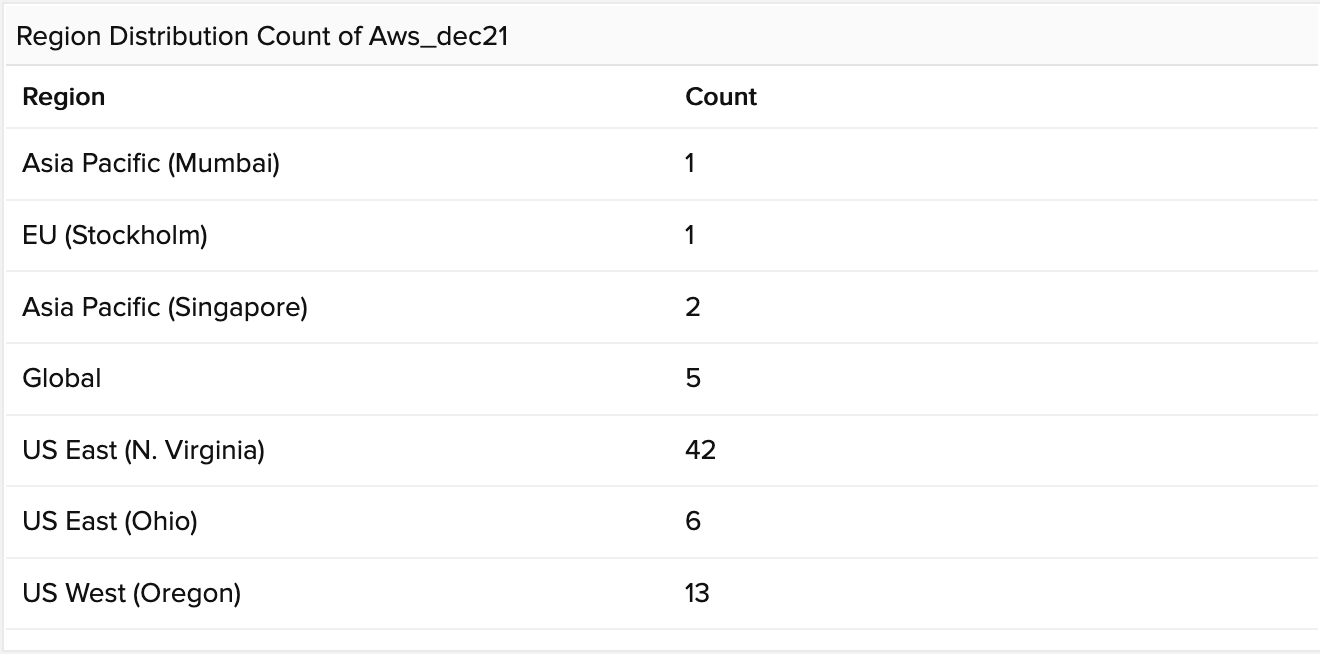Click the count value for EU (Stockholm)
The image size is (1320, 654).
point(690,235)
